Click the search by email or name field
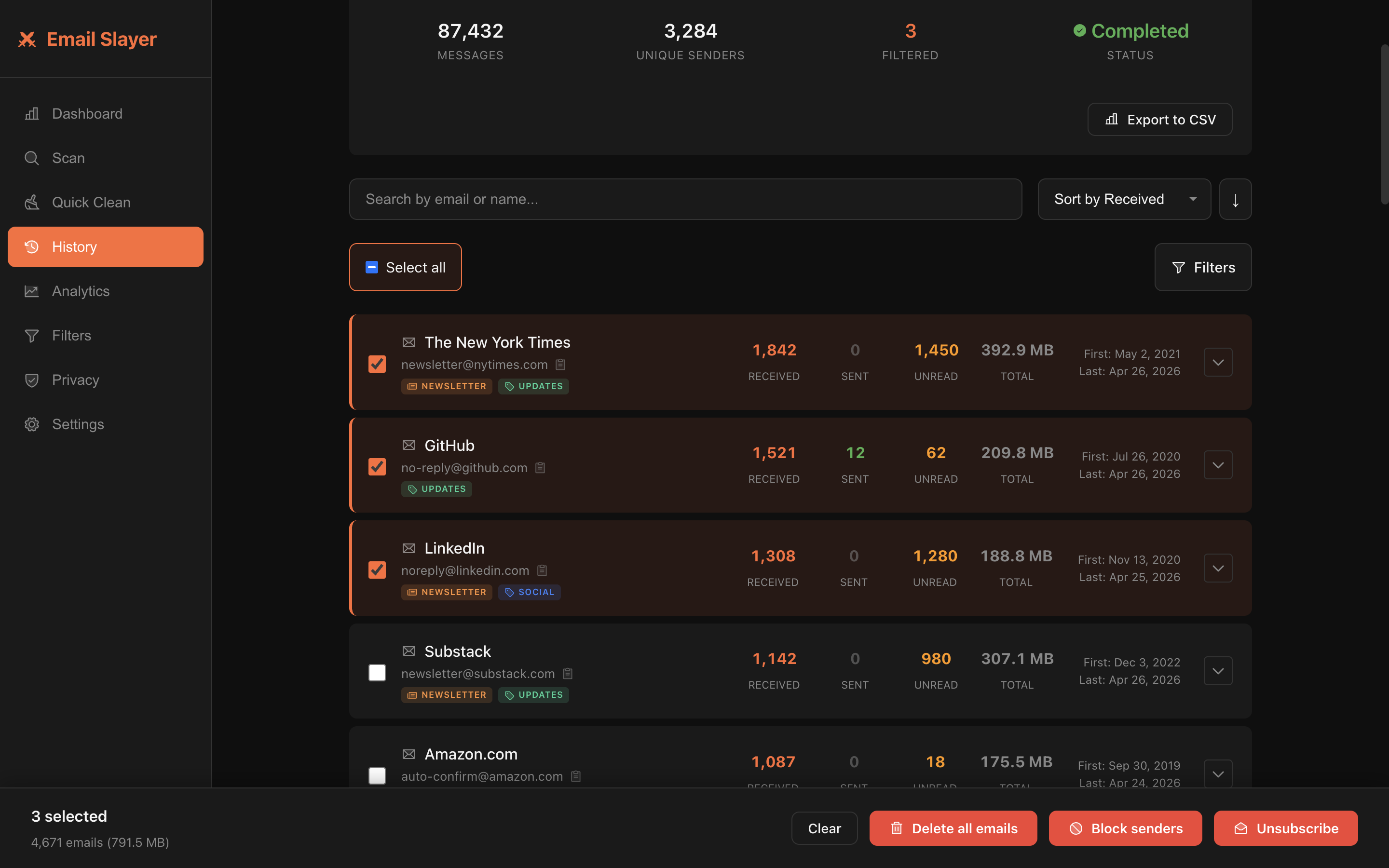This screenshot has height=868, width=1389. point(685,199)
